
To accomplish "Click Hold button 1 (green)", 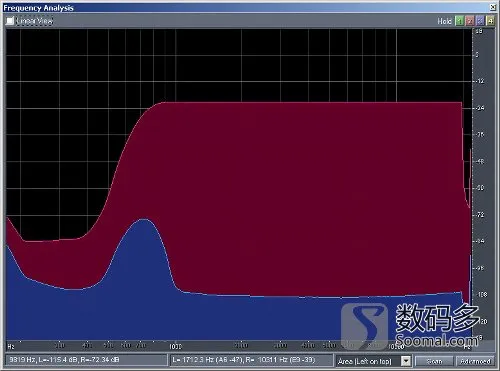I will pos(459,21).
